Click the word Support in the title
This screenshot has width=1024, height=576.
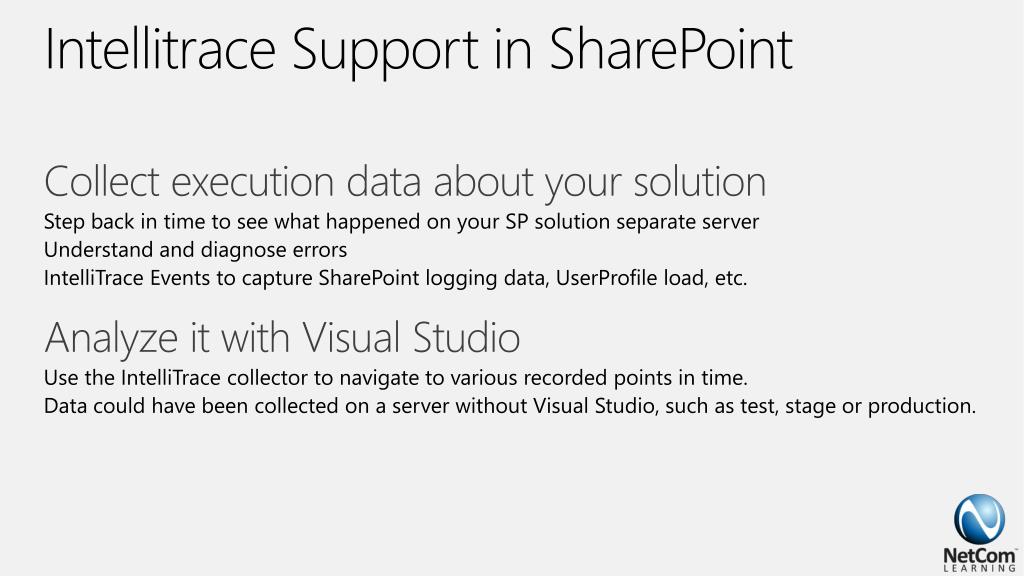coord(385,52)
